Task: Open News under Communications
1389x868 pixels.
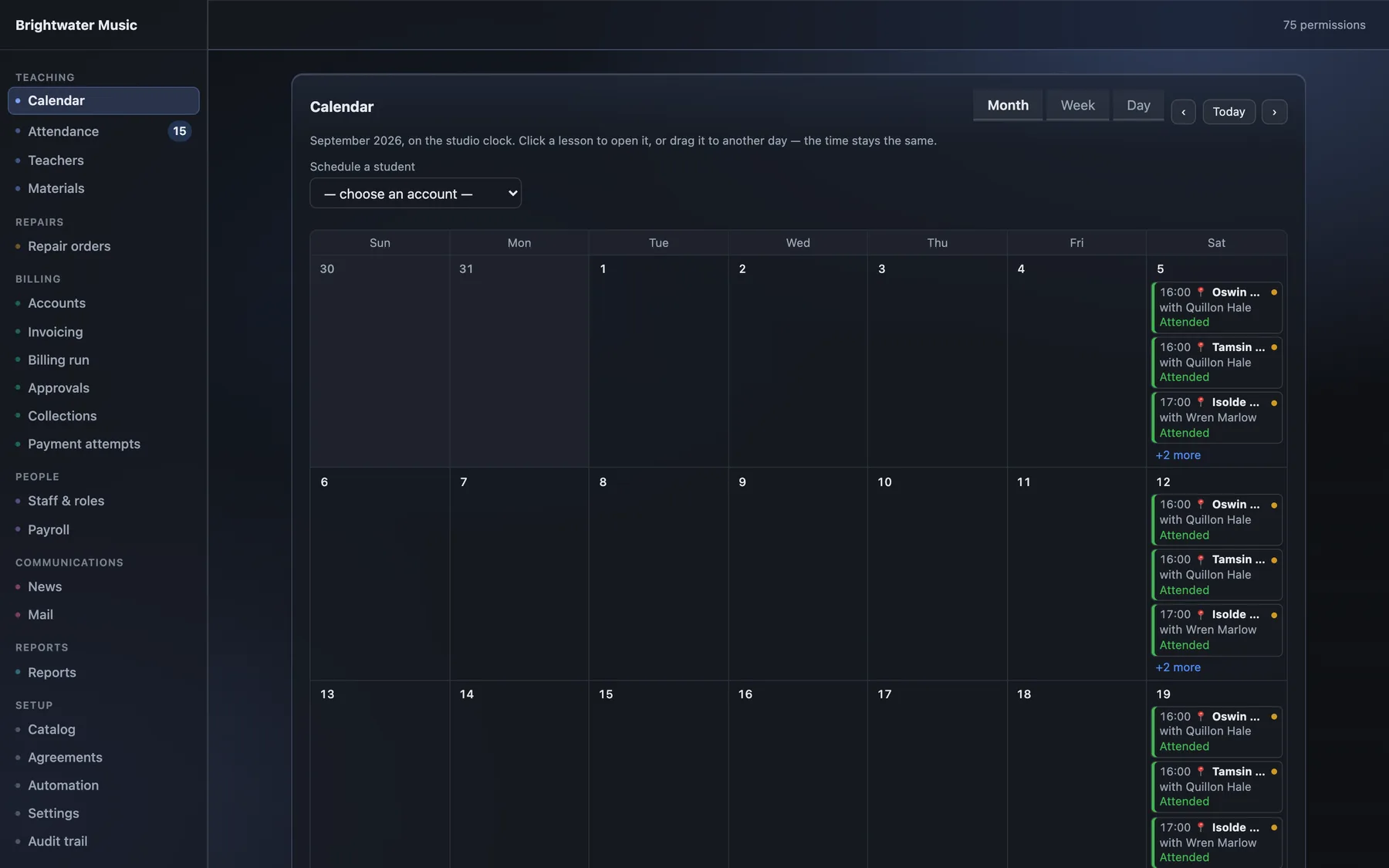Action: 103,586
